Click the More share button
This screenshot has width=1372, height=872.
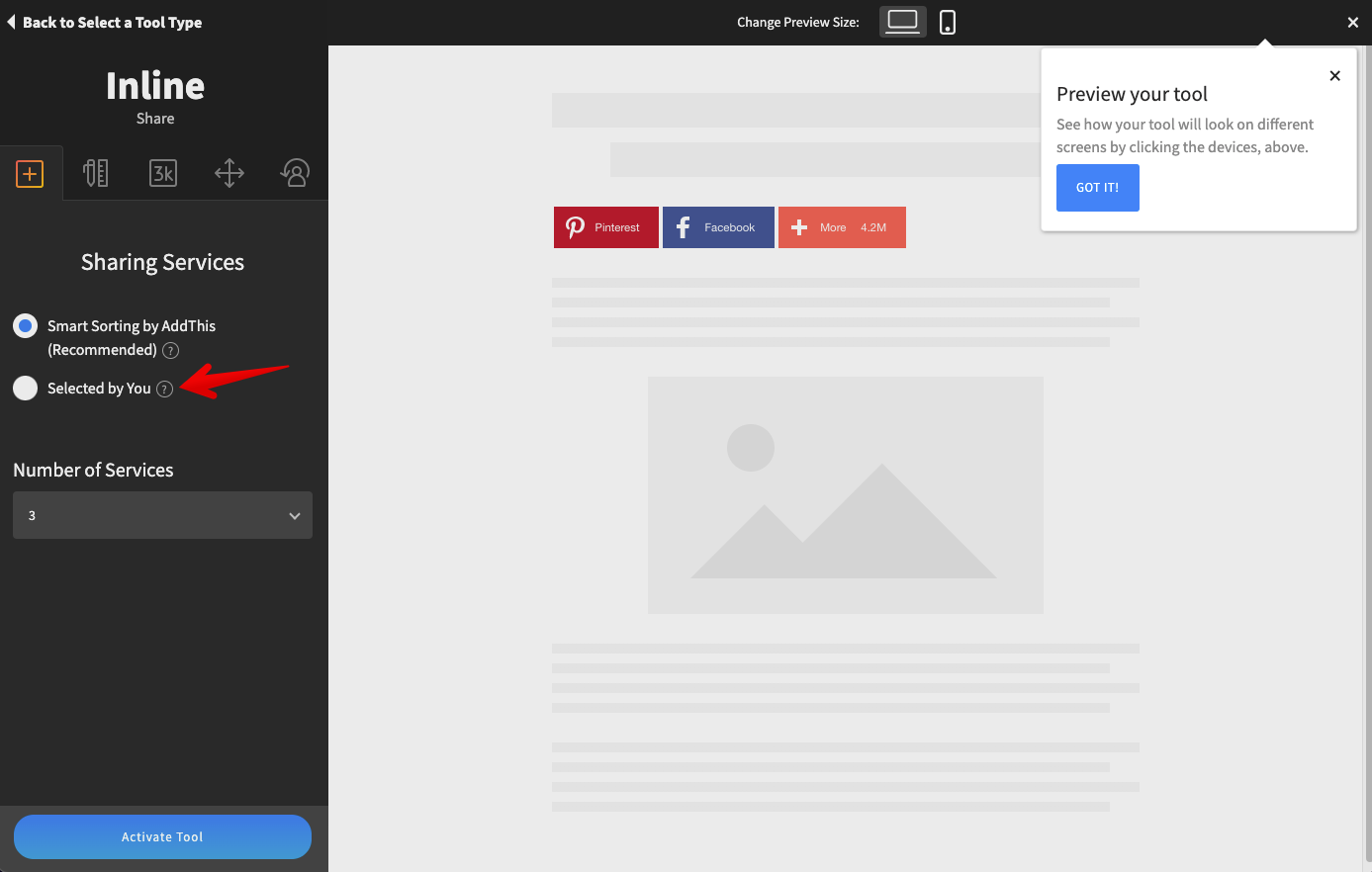[x=842, y=227]
